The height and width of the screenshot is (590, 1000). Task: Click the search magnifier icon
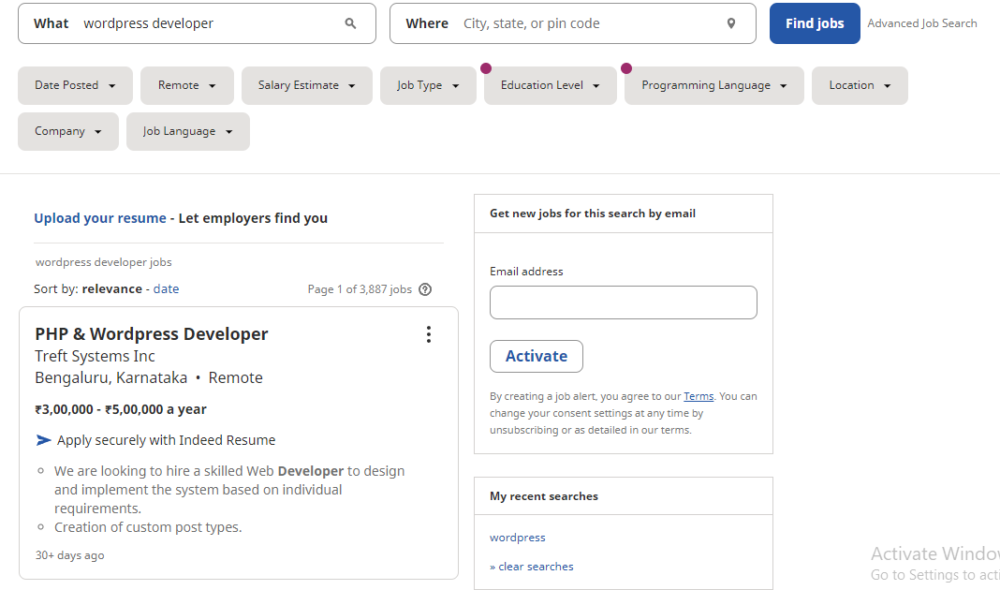click(350, 22)
